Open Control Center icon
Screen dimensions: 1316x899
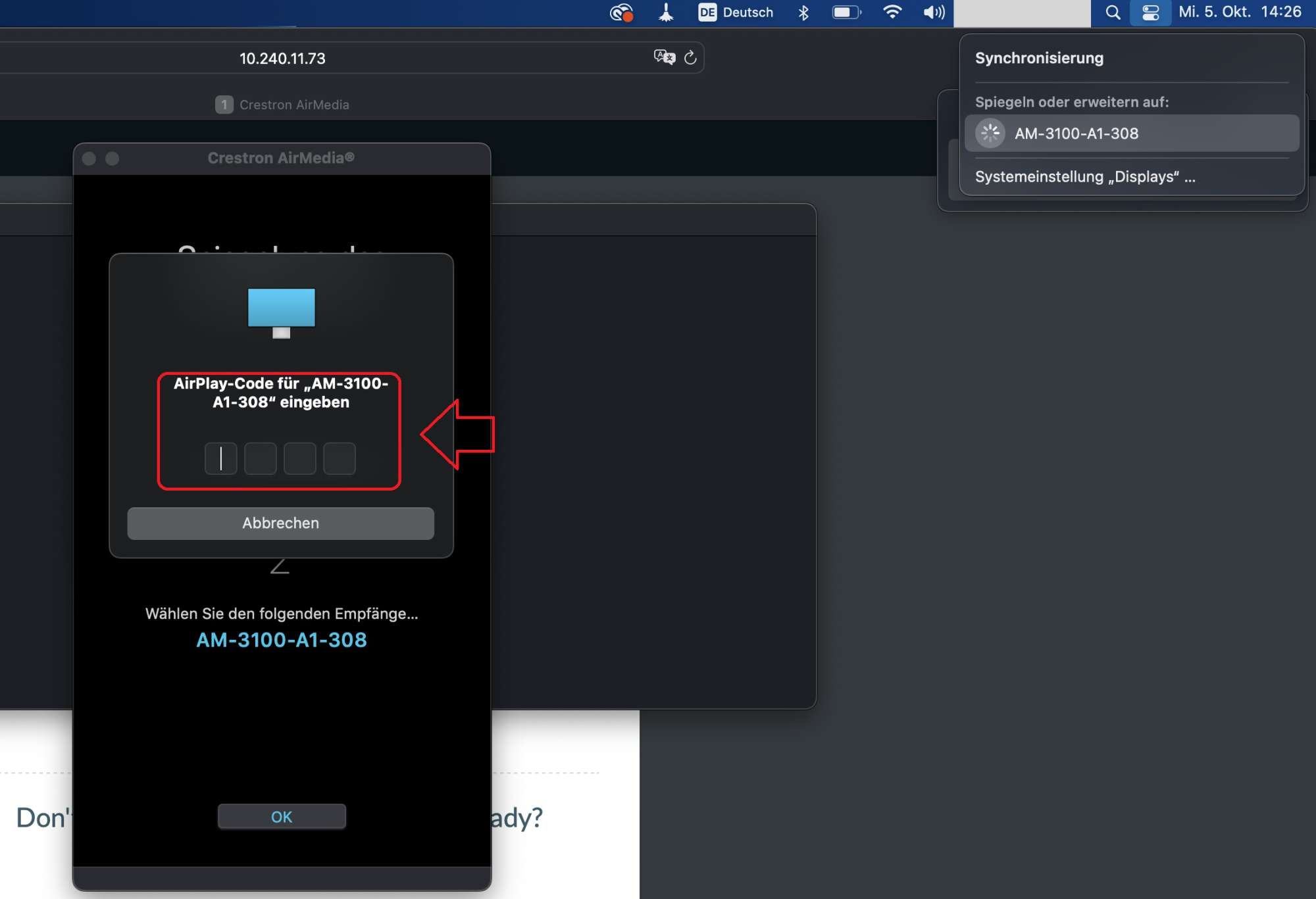(x=1150, y=12)
